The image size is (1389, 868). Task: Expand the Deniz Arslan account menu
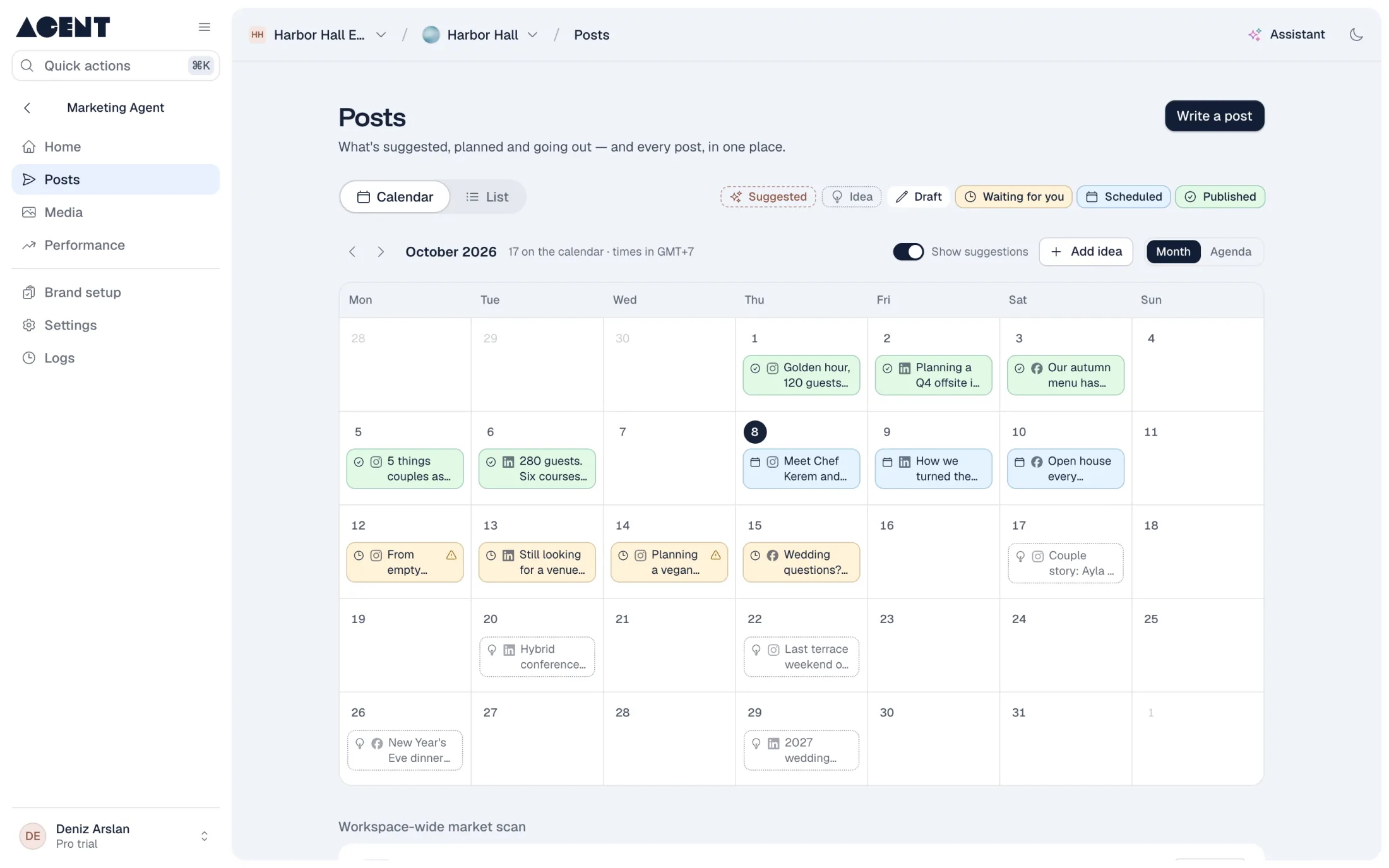tap(116, 836)
